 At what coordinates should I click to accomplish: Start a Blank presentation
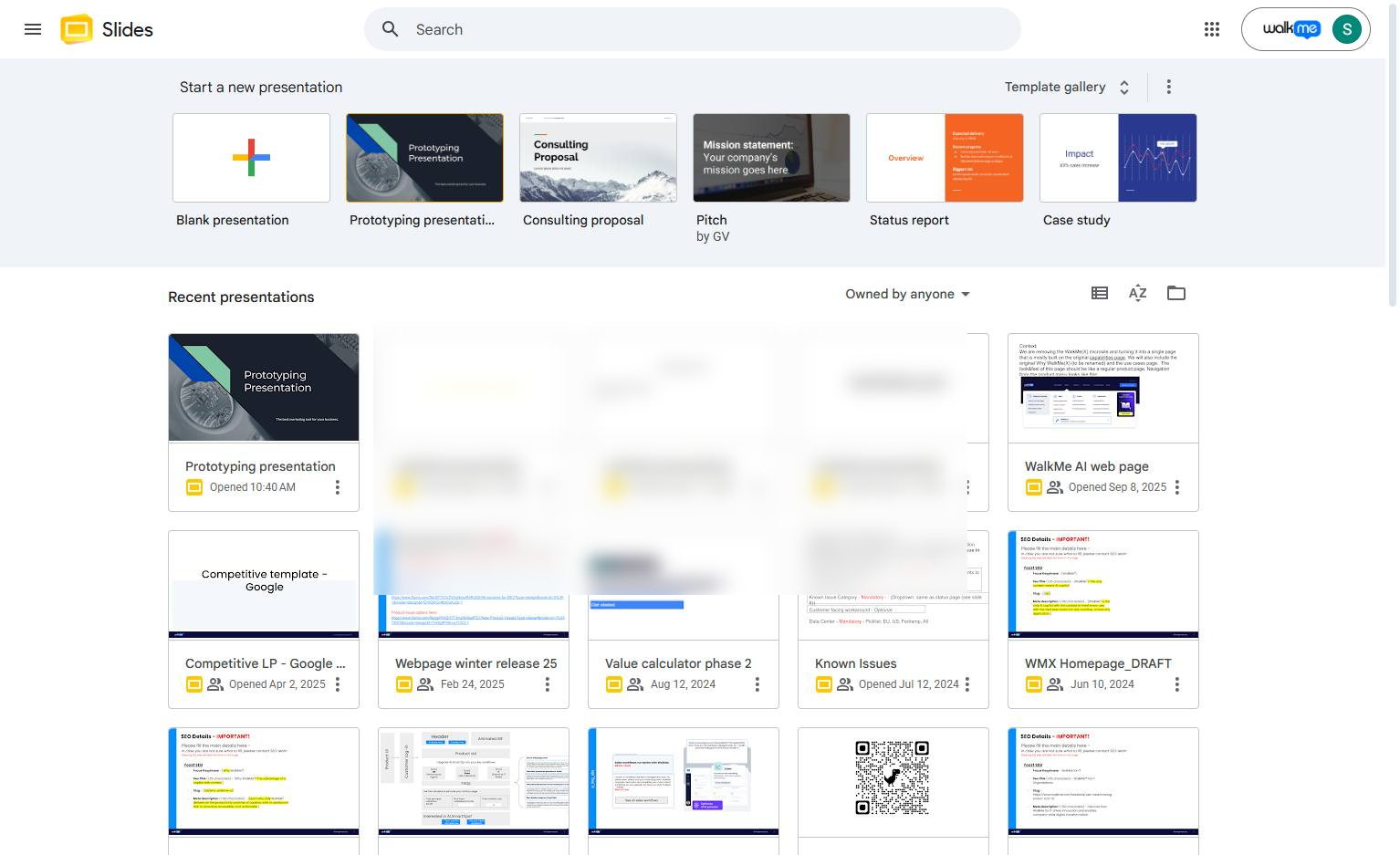tap(251, 158)
